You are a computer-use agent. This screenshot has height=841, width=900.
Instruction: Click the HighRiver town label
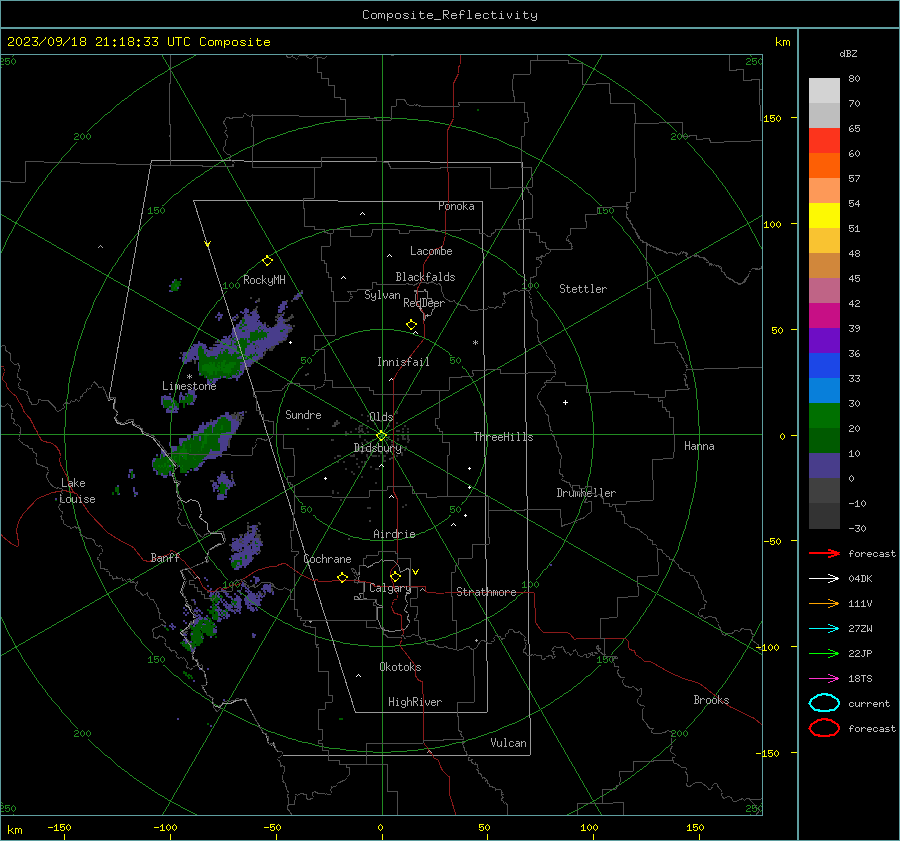pos(414,702)
